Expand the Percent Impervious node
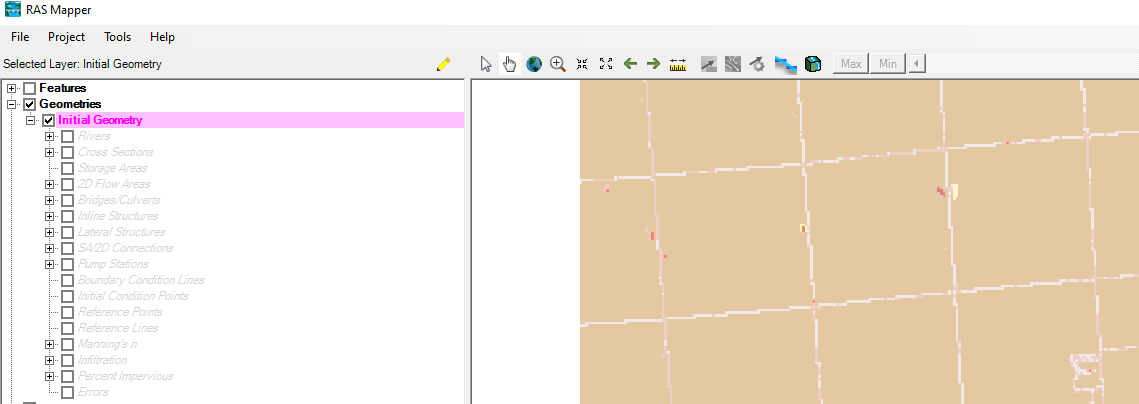1139x404 pixels. click(x=49, y=376)
